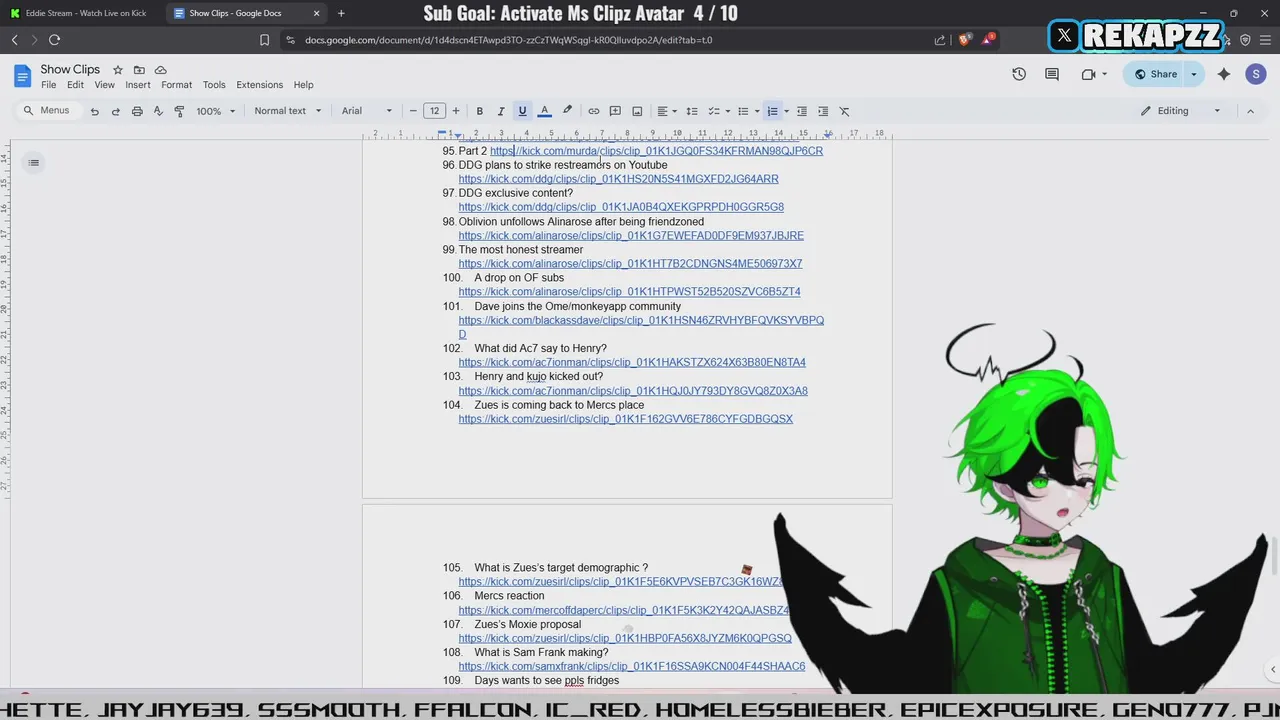This screenshot has height=720, width=1280.
Task: Open DDG exclusive content clip link
Action: click(621, 207)
